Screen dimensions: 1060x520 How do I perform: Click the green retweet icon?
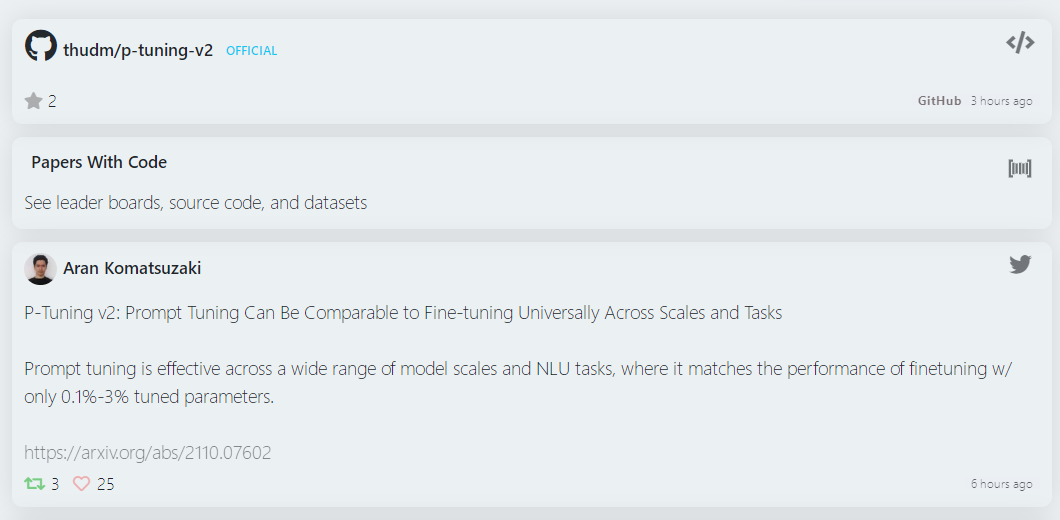[35, 484]
